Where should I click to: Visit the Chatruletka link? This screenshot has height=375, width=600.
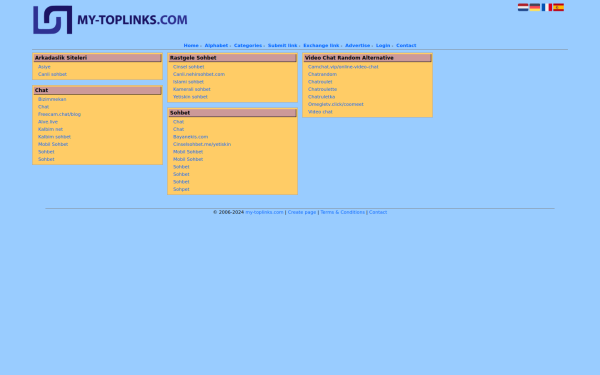point(321,97)
